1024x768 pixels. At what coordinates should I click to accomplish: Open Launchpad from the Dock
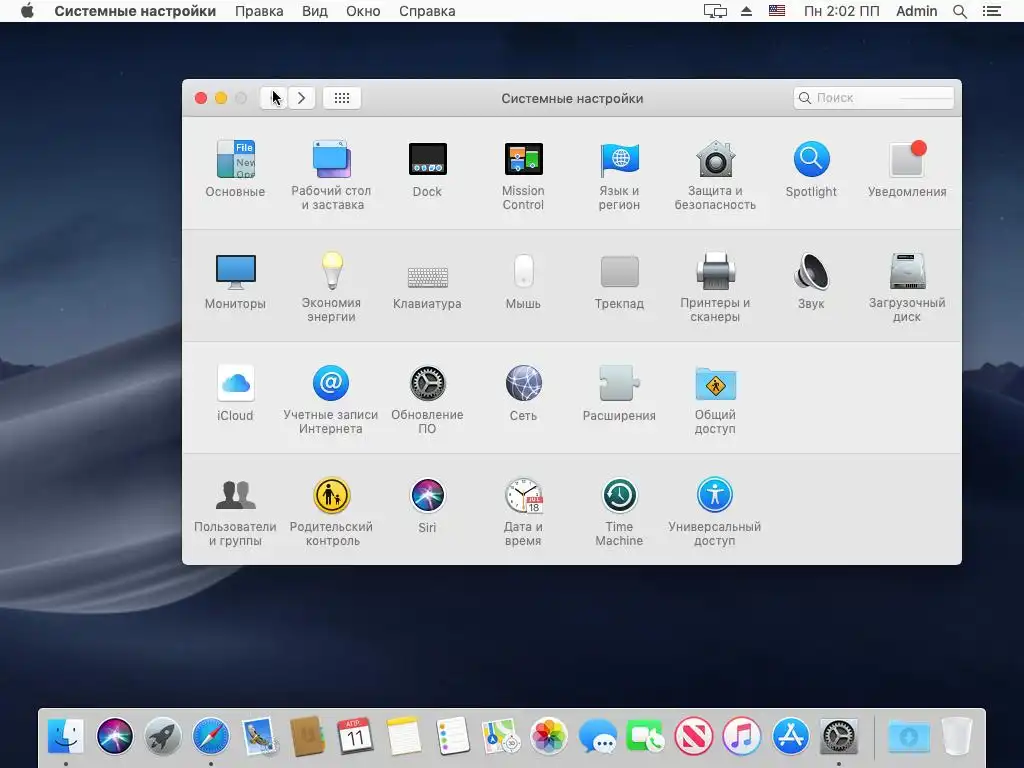(163, 736)
